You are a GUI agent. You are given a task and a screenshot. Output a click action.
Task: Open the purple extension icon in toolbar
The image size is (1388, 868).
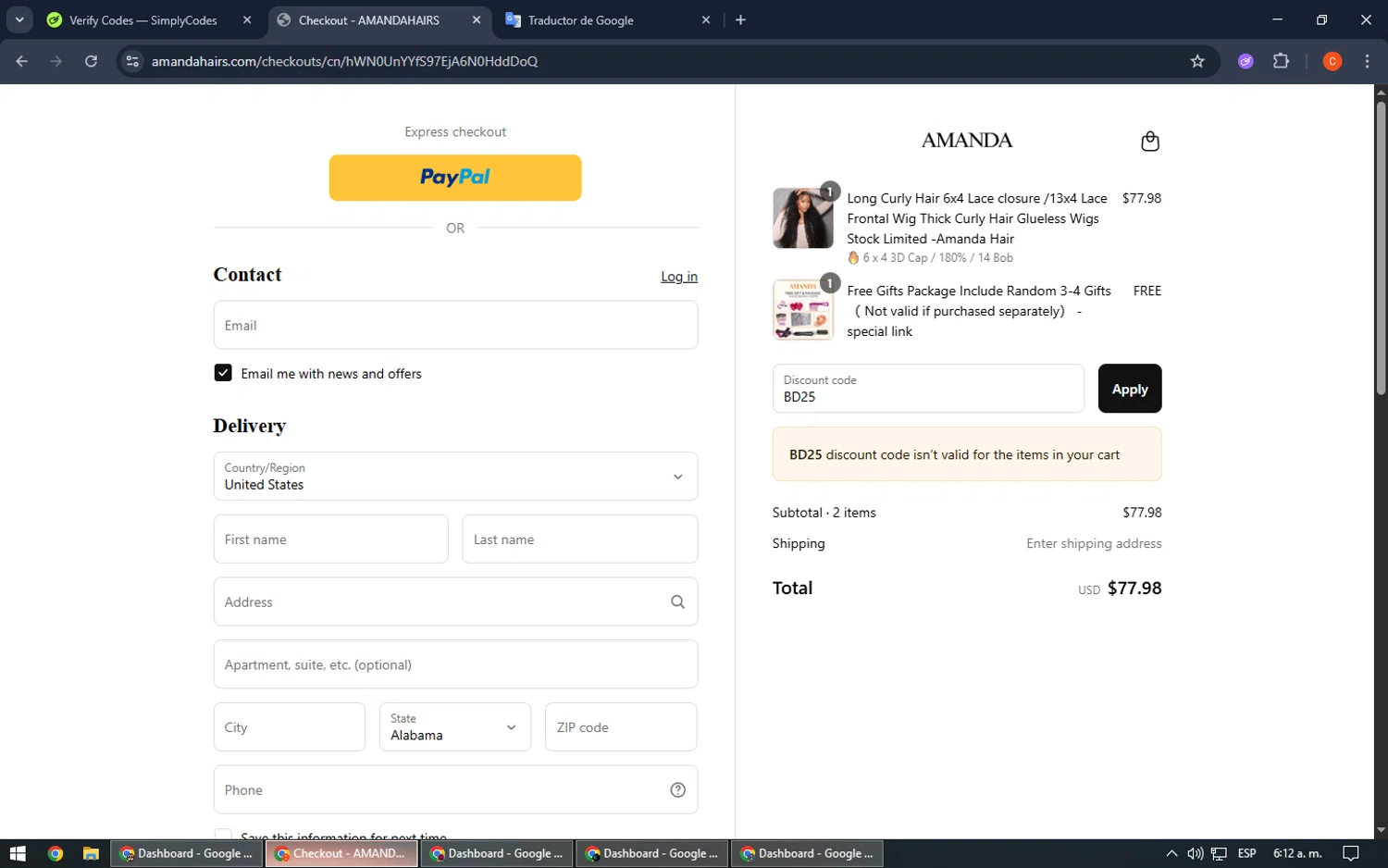point(1245,61)
